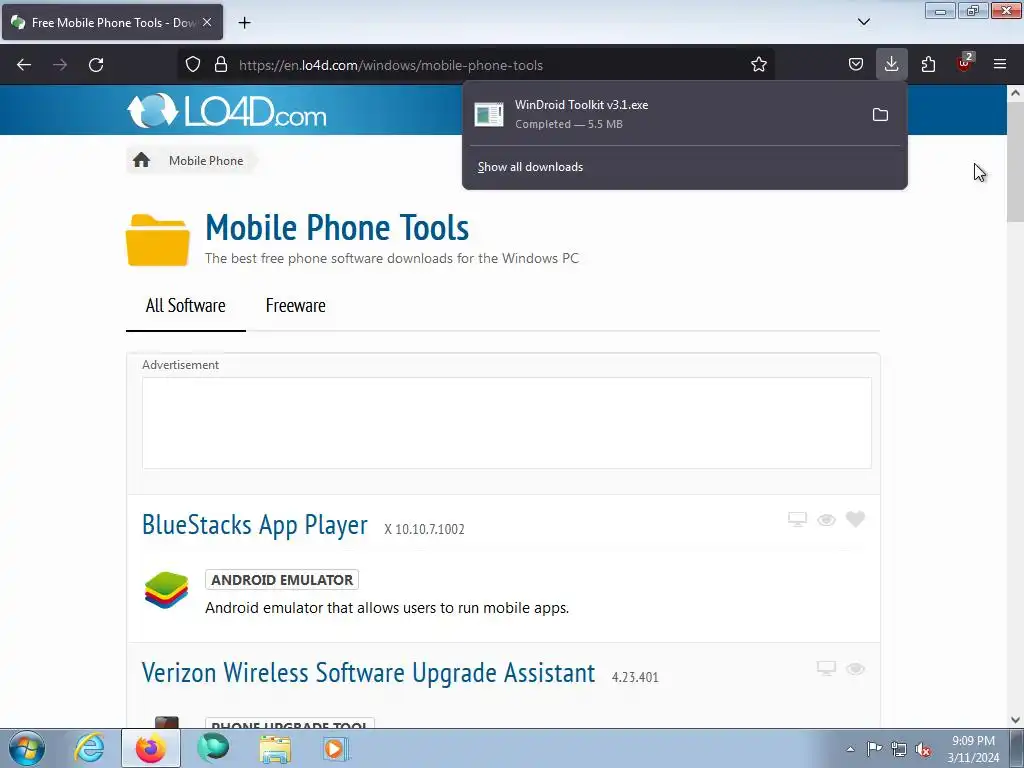This screenshot has height=768, width=1024.
Task: Click the scrollbar down arrow
Action: 1015,719
